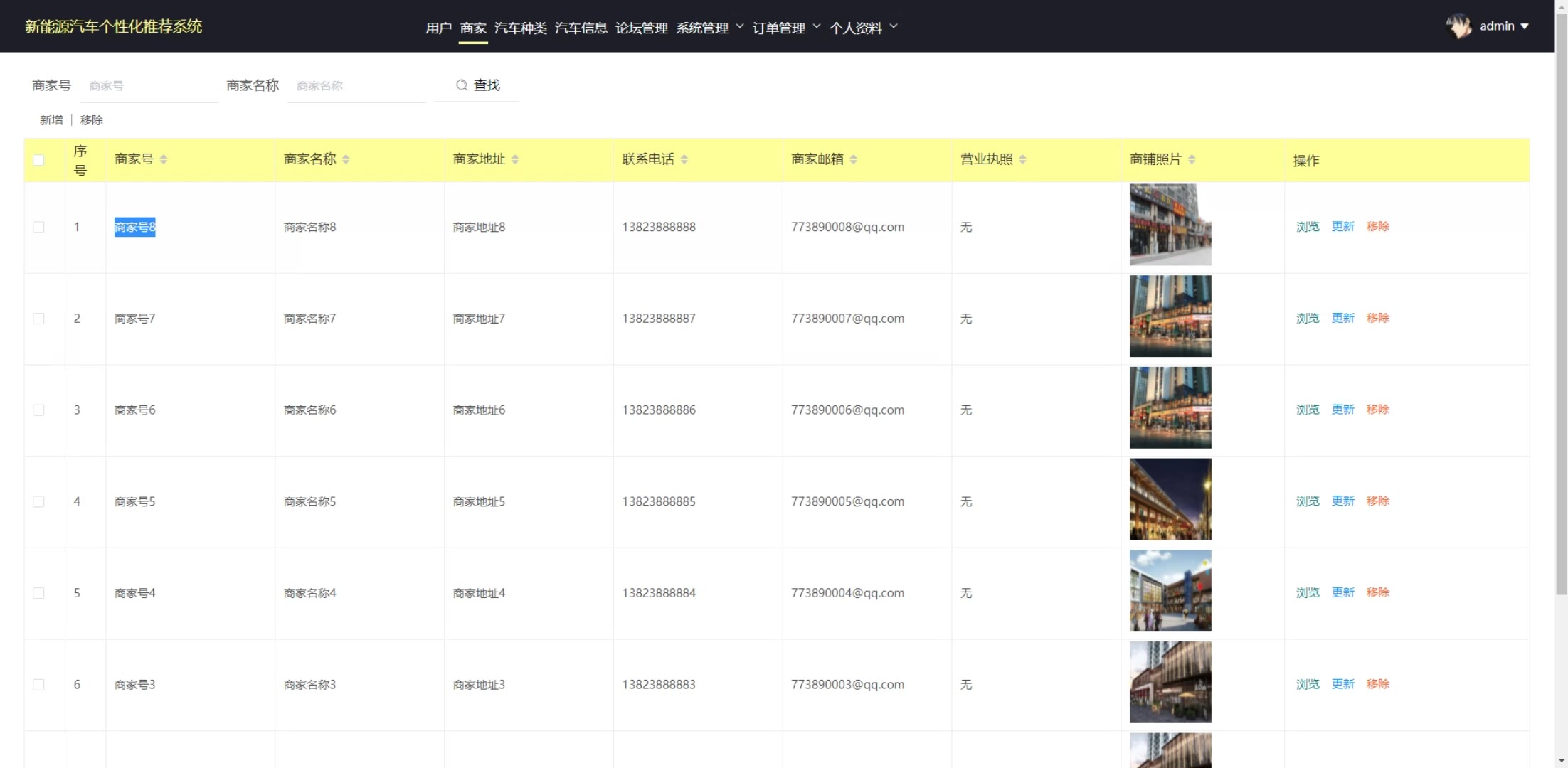Image resolution: width=1568 pixels, height=768 pixels.
Task: Sort by 营业执照 column arrows
Action: pyautogui.click(x=1022, y=159)
